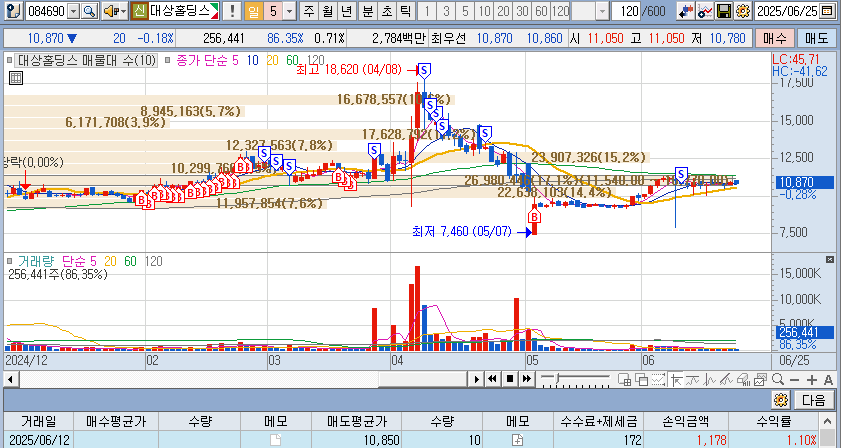Click the grid table icon in chart

[x=16, y=78]
